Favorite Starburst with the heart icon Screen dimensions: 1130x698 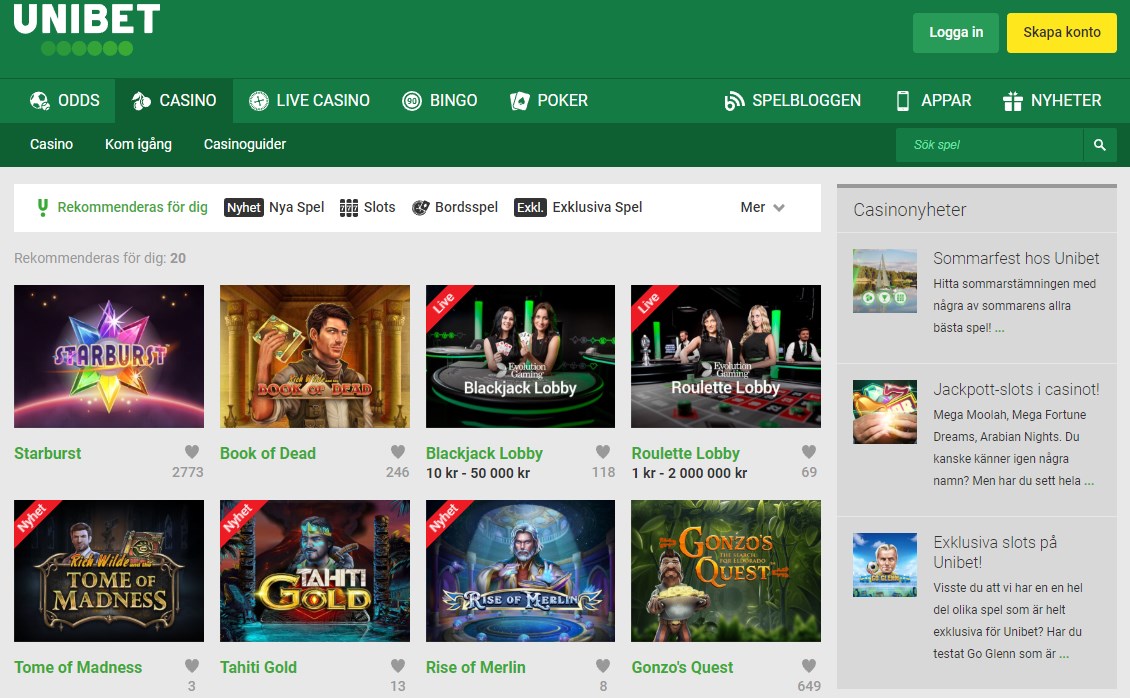click(192, 452)
